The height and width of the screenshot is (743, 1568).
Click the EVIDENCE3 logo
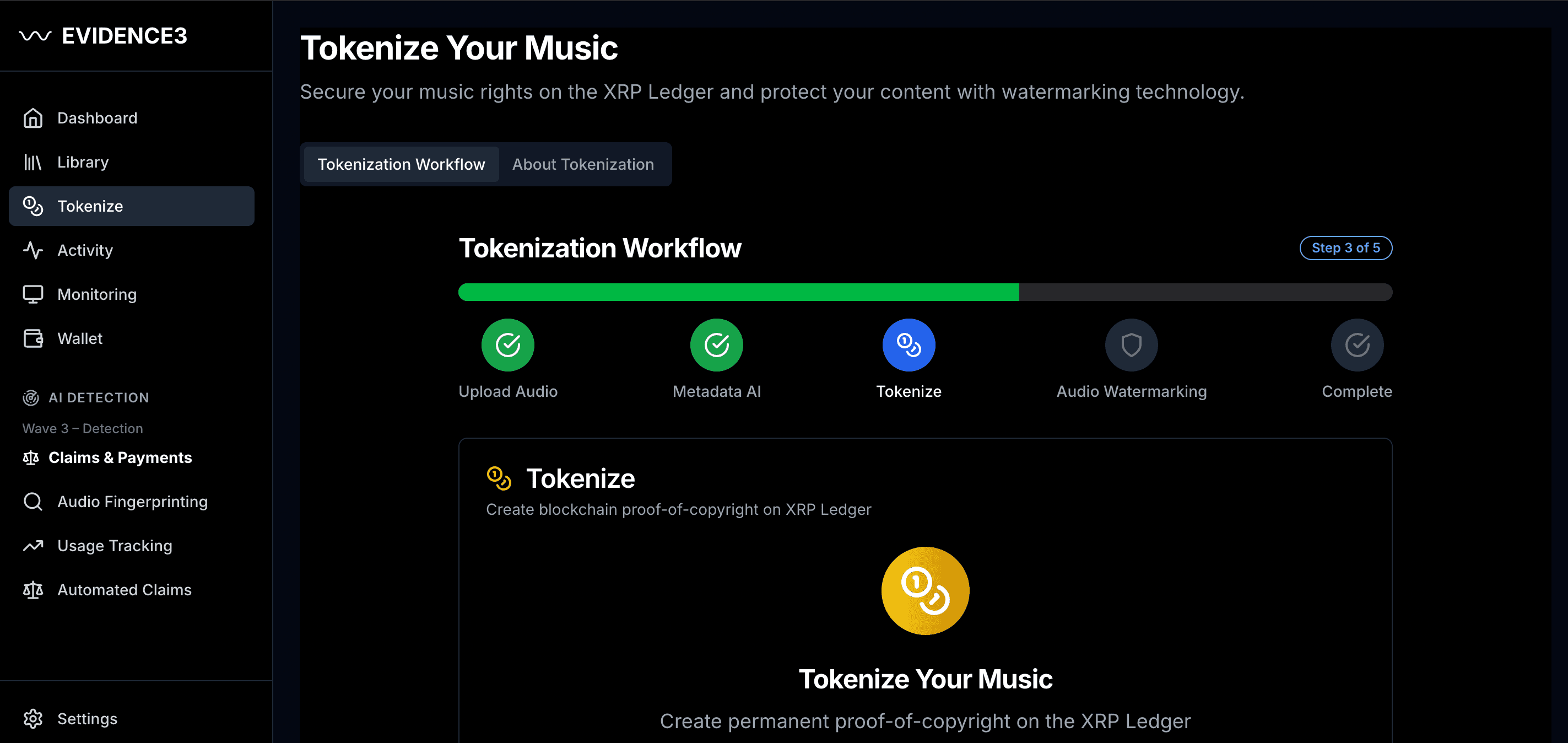[104, 36]
